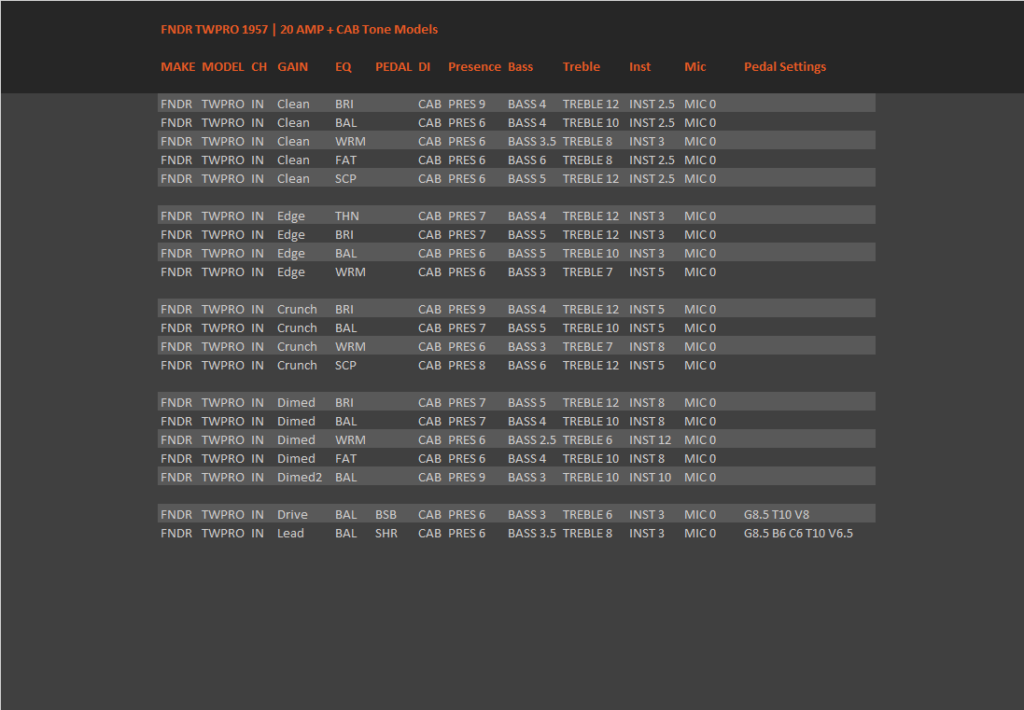Select PRES 8 in the Crunch SCP row
The width and height of the screenshot is (1024, 710).
pos(467,365)
